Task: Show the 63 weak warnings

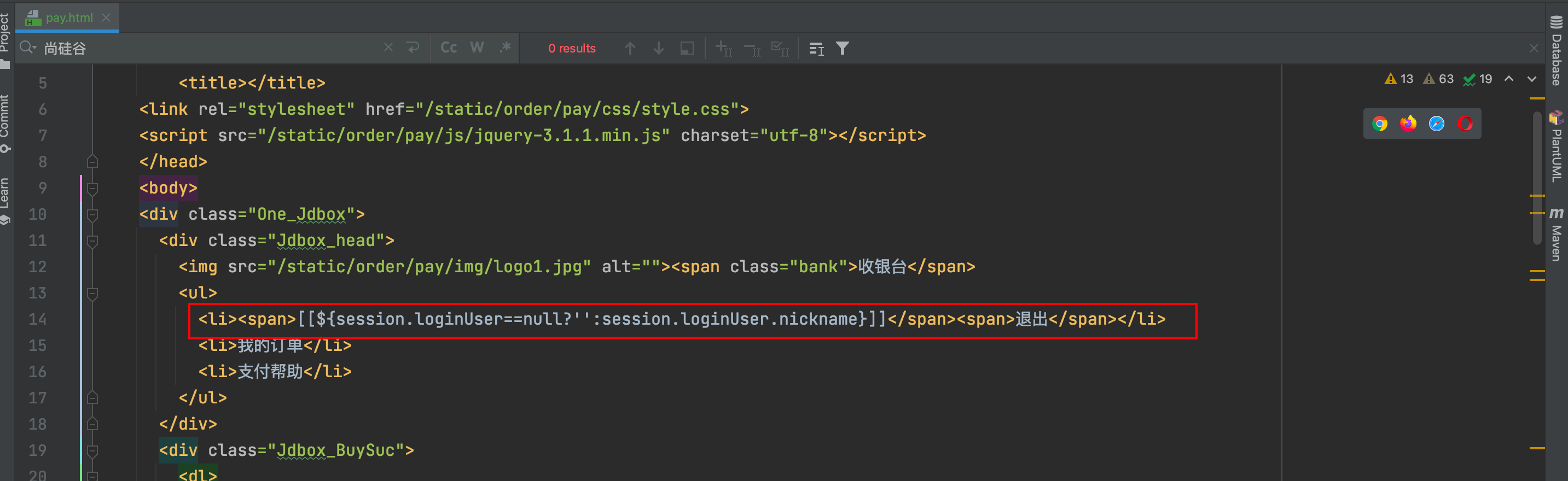Action: tap(1438, 79)
